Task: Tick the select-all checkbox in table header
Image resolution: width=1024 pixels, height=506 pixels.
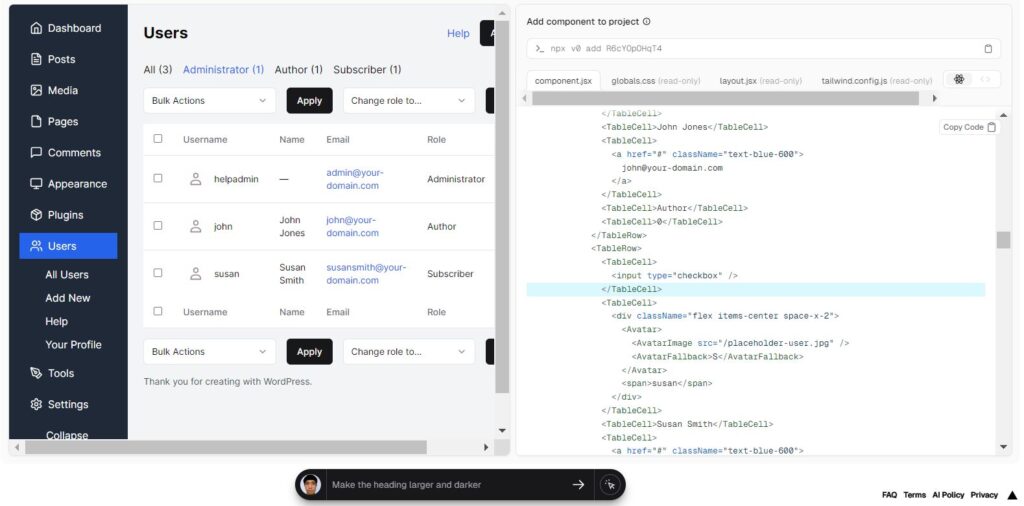Action: click(x=157, y=138)
